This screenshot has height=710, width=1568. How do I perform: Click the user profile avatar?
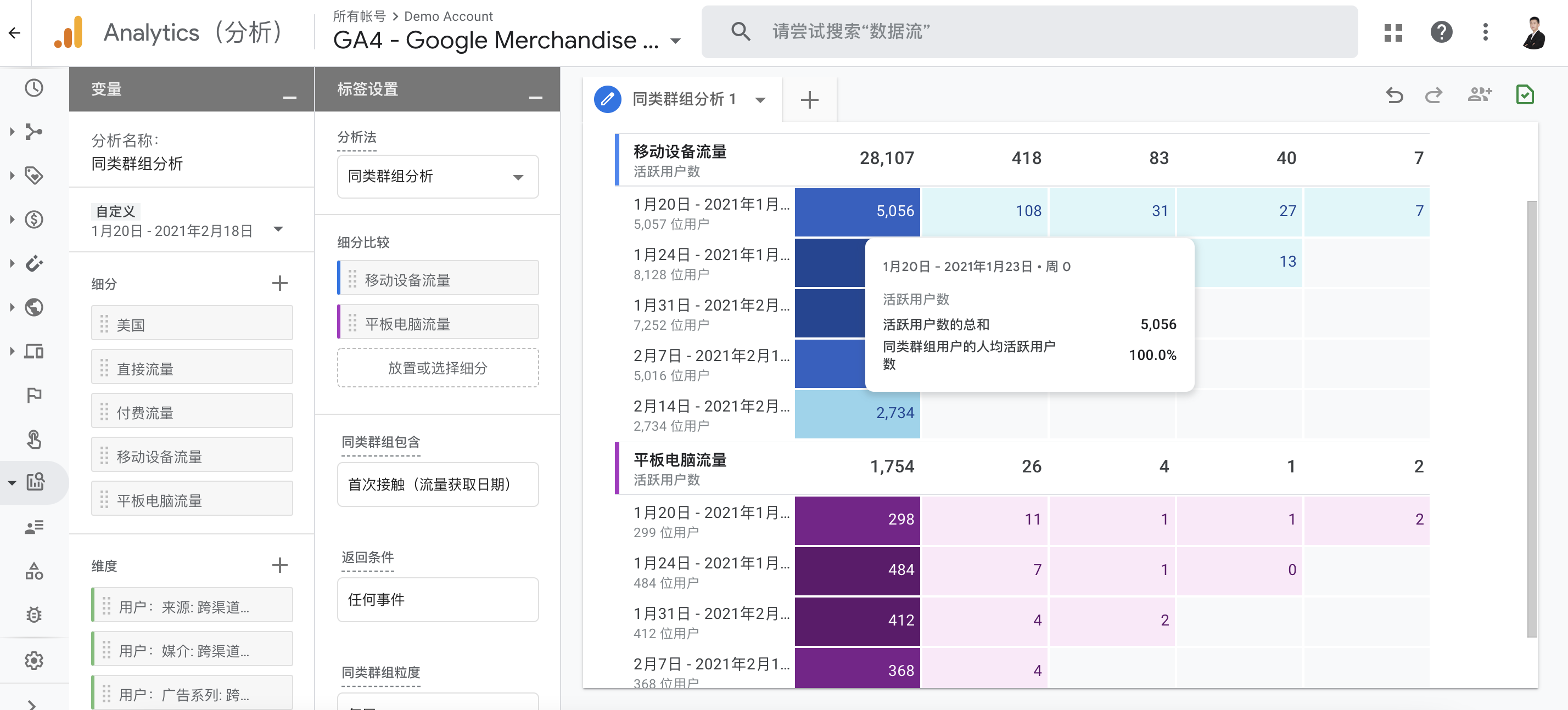point(1534,32)
